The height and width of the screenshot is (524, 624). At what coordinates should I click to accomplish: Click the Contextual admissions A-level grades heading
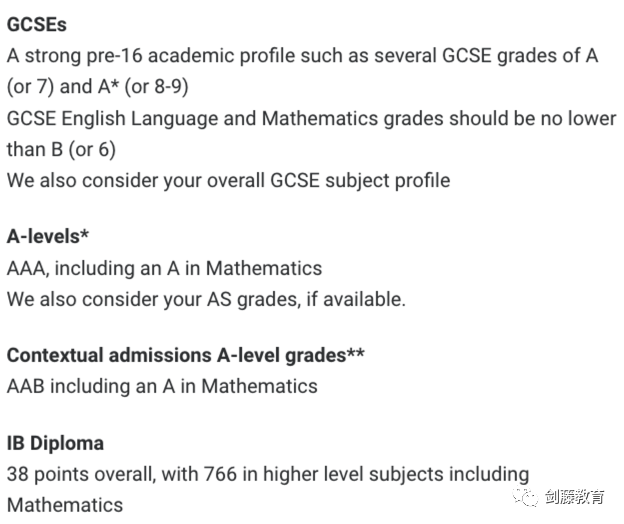click(185, 355)
